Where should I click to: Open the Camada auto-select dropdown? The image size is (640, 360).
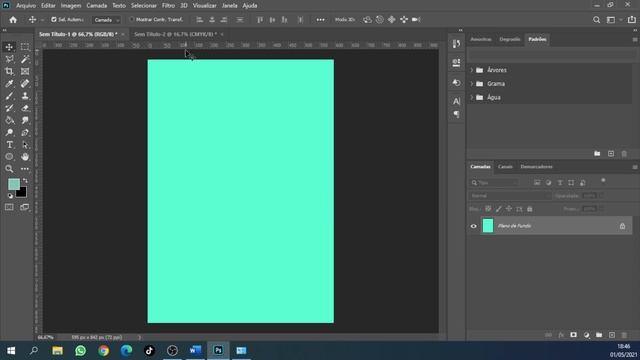(x=106, y=20)
